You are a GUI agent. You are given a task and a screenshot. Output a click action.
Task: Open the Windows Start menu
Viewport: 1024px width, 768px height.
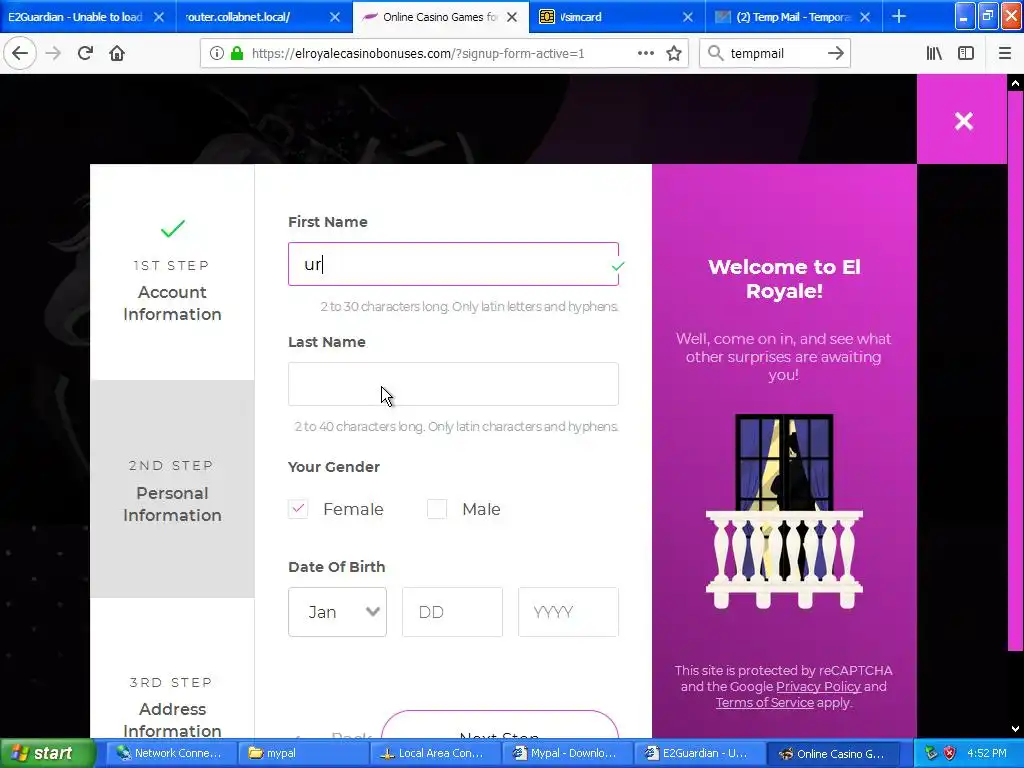47,753
